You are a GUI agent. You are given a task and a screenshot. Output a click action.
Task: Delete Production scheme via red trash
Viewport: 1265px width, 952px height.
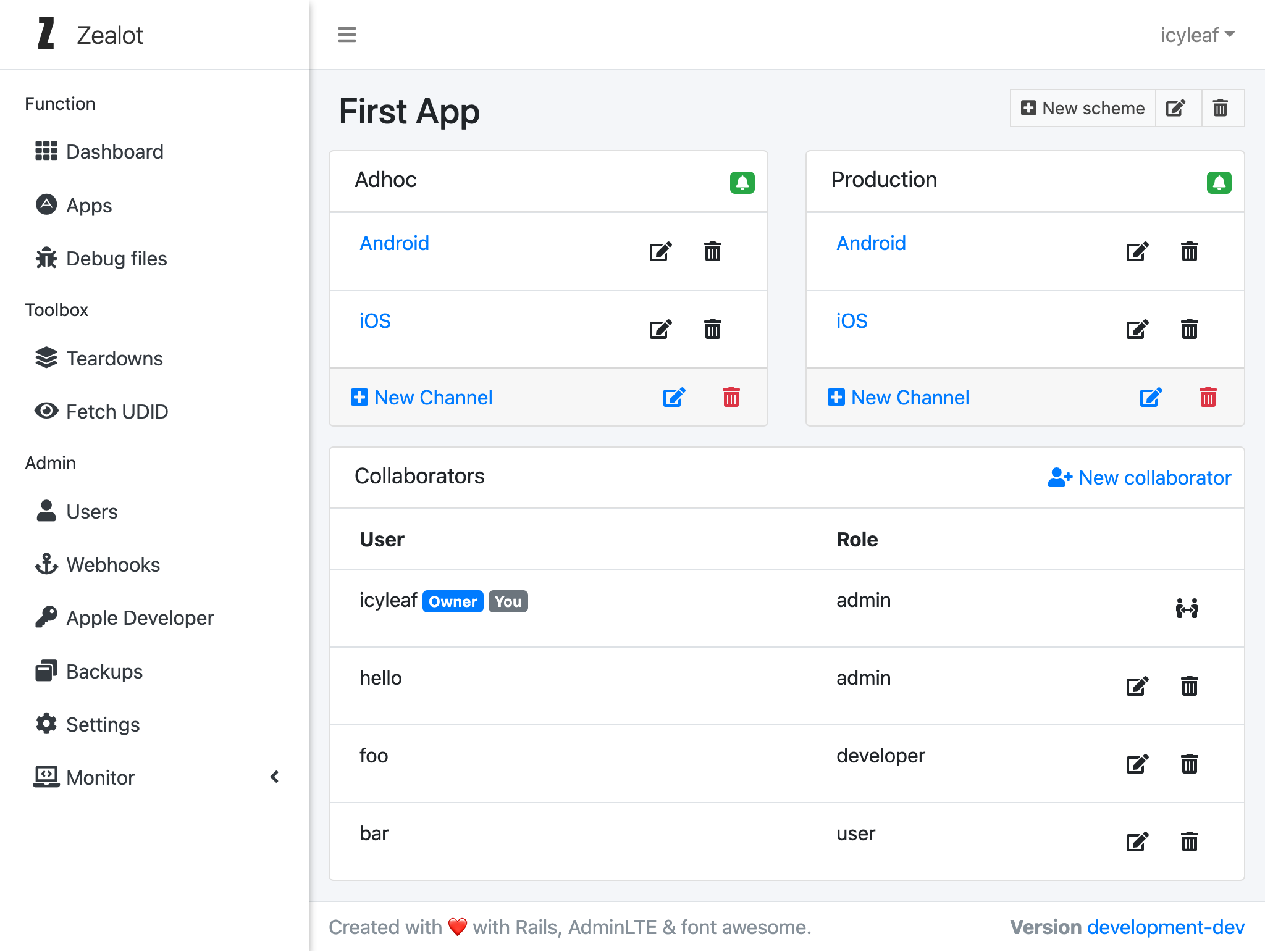[x=1208, y=397]
